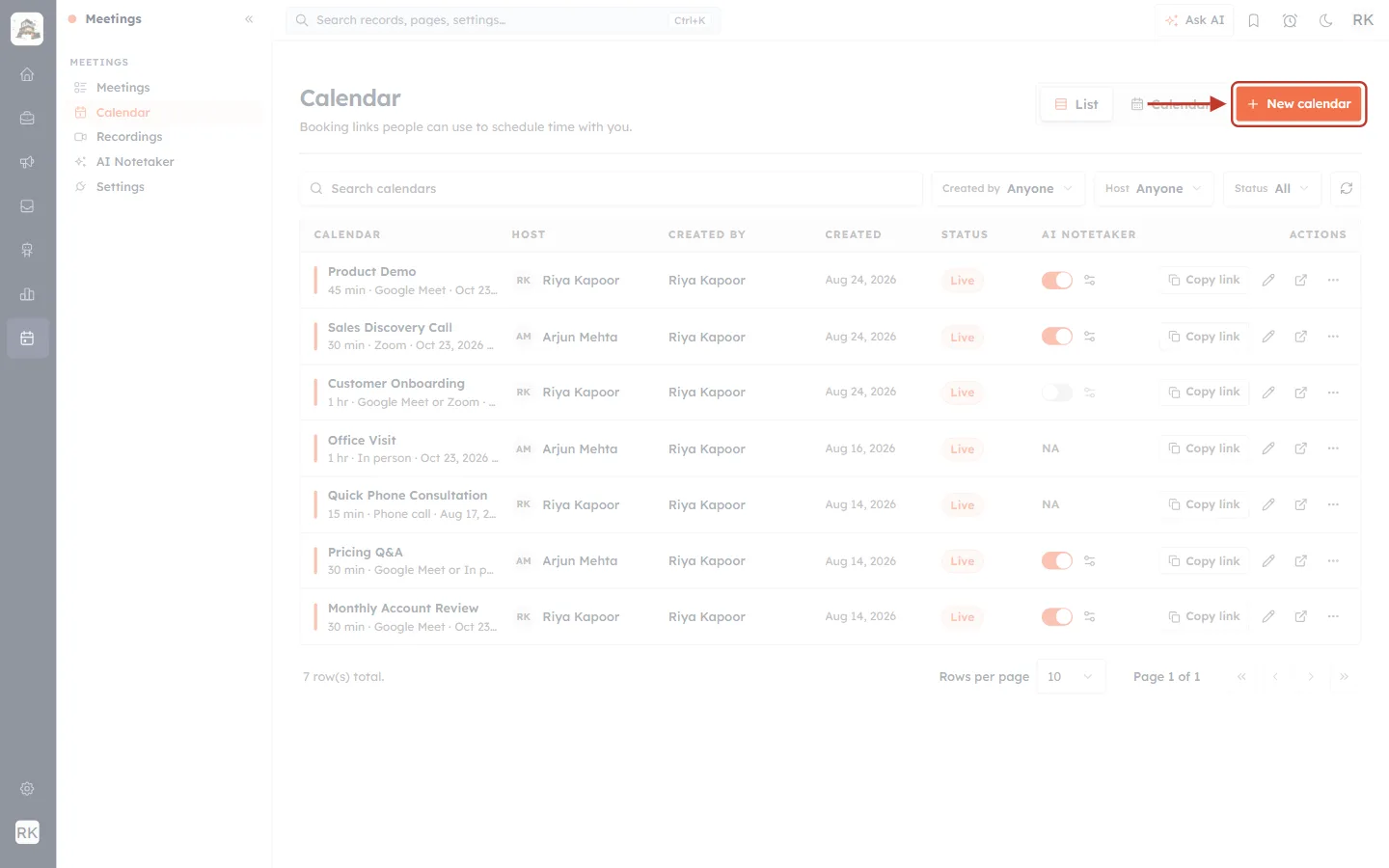Image resolution: width=1389 pixels, height=868 pixels.
Task: Open more actions for Monthly Account Review
Action: pyautogui.click(x=1333, y=616)
